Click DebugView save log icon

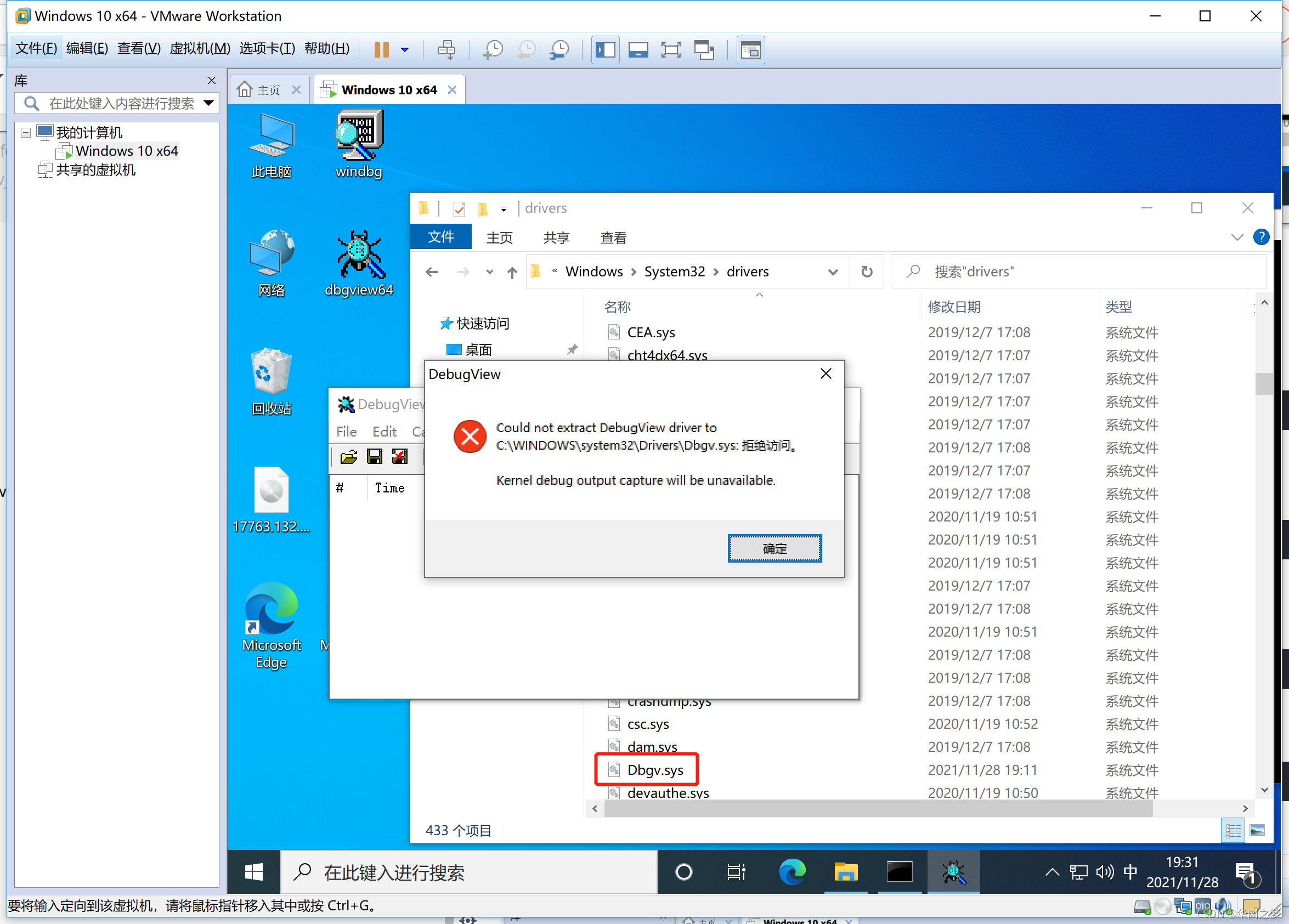tap(374, 456)
